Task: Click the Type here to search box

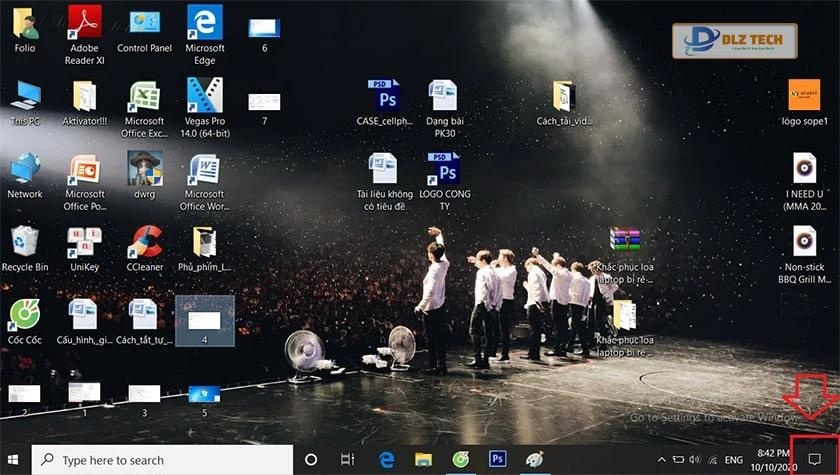Action: [x=163, y=460]
